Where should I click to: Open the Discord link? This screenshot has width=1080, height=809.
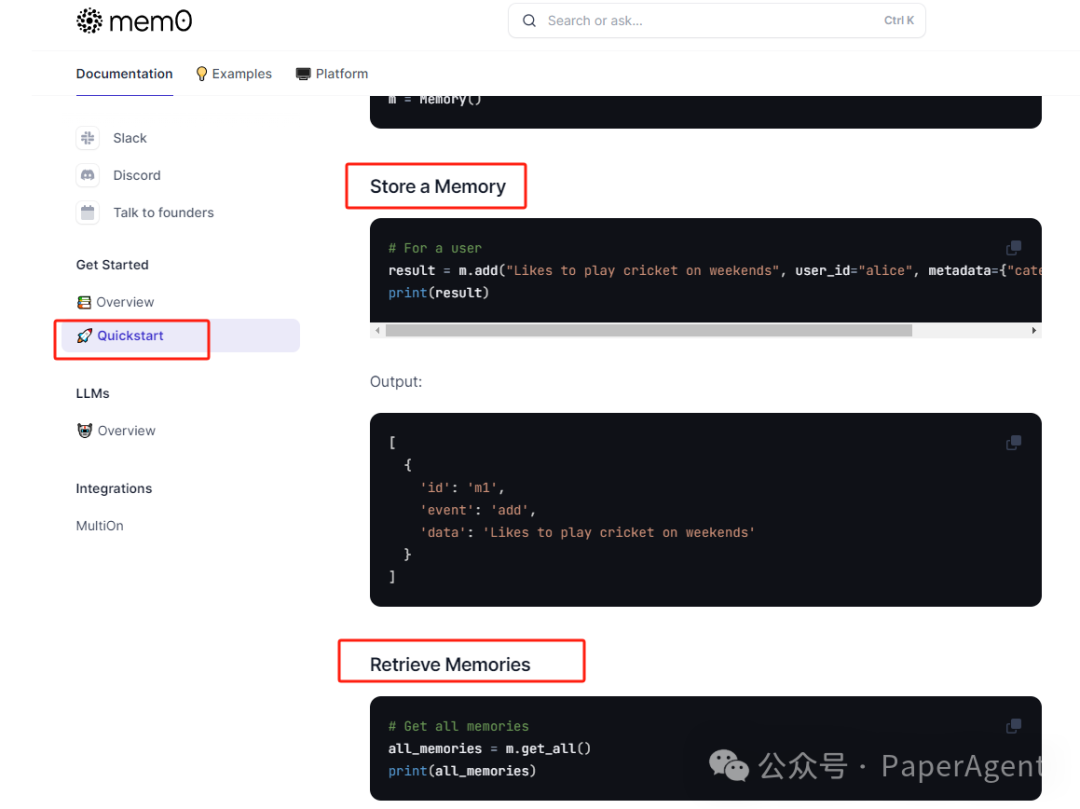point(136,175)
